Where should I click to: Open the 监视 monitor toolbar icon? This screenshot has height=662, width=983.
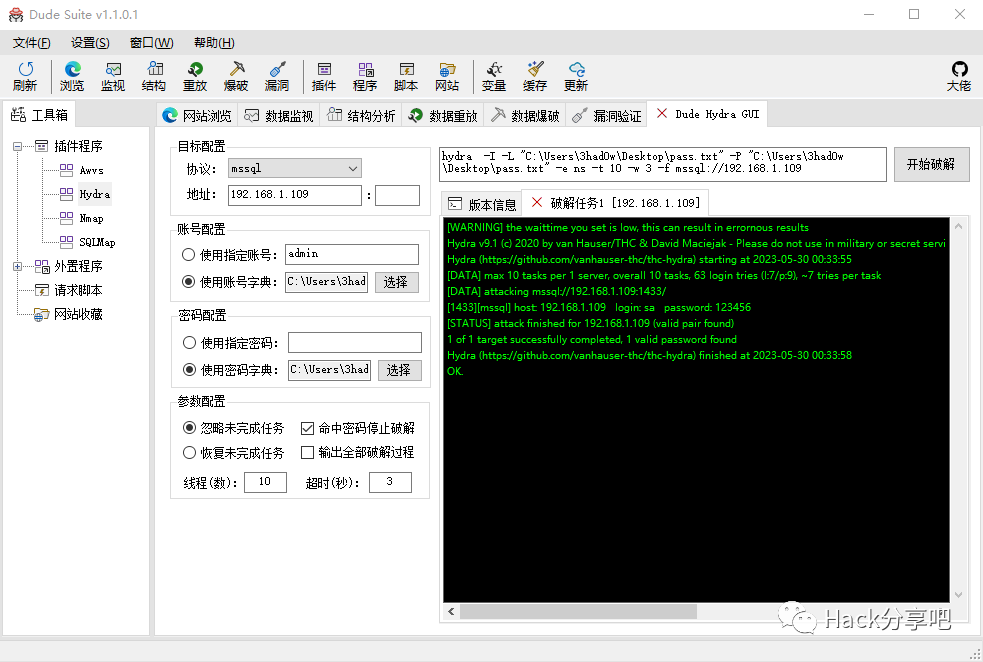click(x=113, y=76)
